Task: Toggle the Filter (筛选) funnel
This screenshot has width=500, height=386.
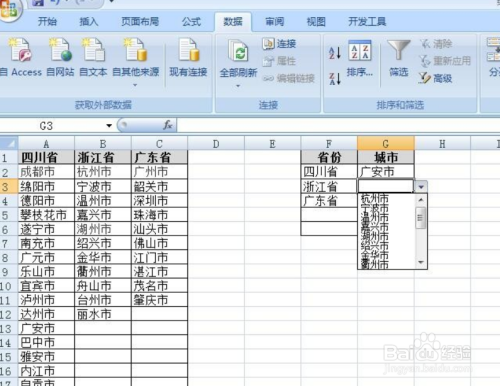Action: point(399,58)
